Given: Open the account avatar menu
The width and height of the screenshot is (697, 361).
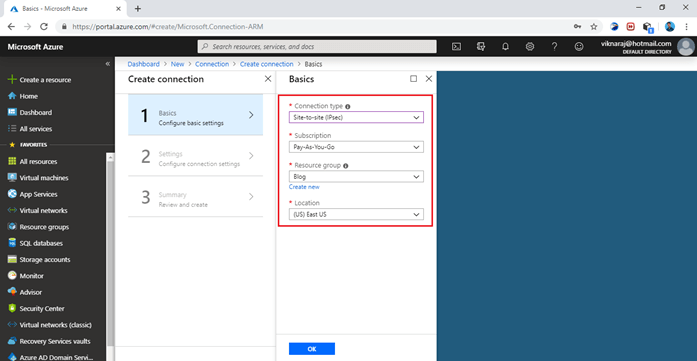Looking at the screenshot, I should (685, 47).
